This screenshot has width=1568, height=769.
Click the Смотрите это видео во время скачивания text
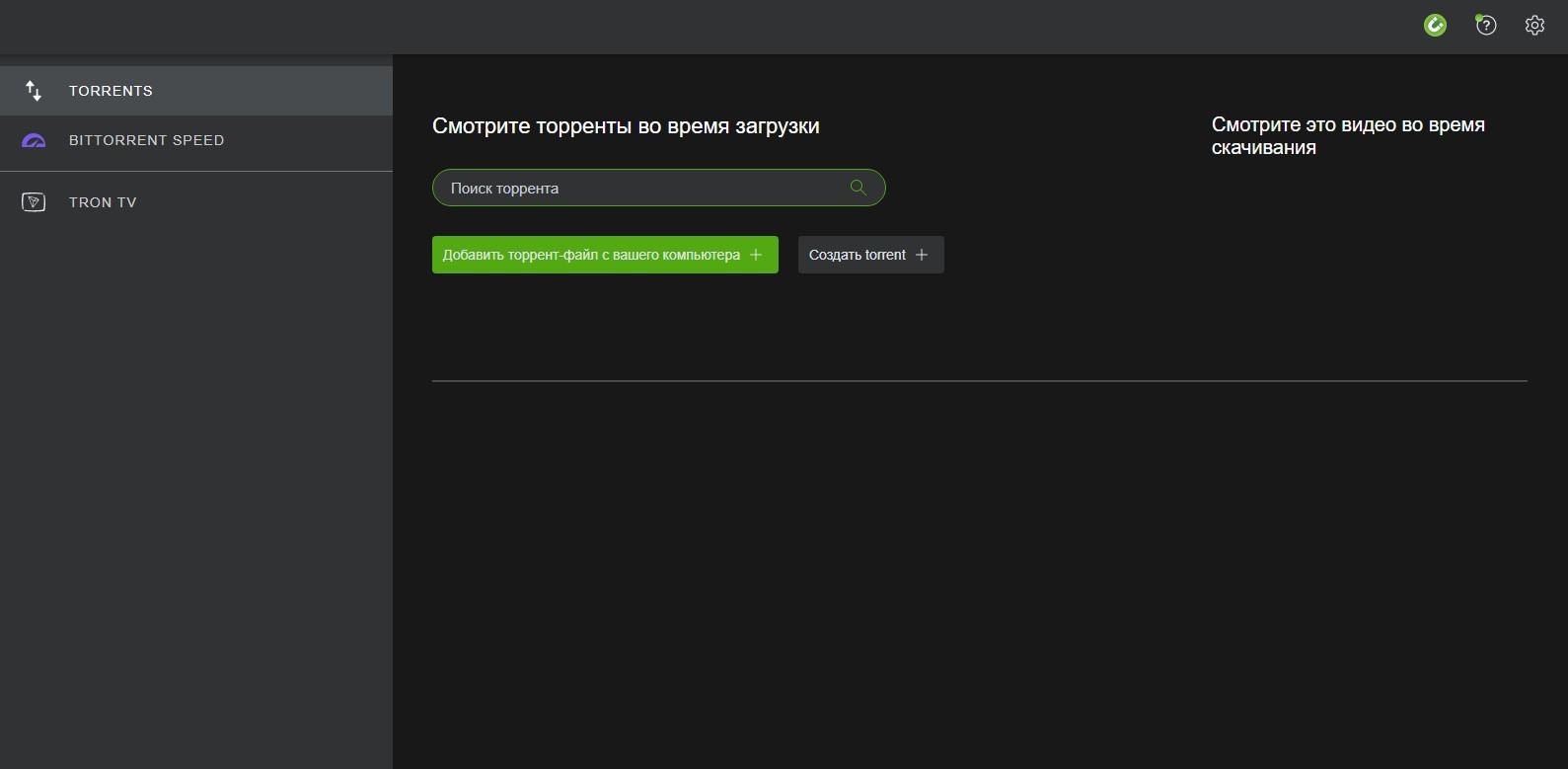click(x=1348, y=136)
